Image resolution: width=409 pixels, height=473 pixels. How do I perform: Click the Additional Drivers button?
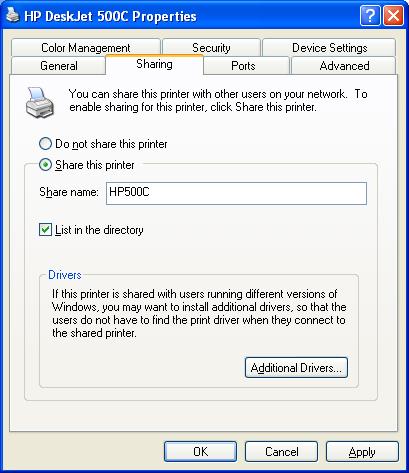pos(296,367)
